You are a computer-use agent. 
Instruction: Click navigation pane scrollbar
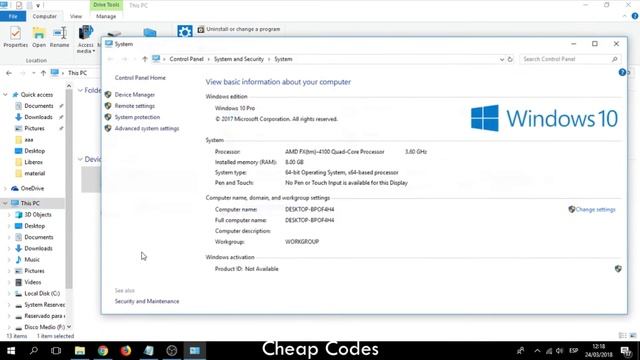69,188
